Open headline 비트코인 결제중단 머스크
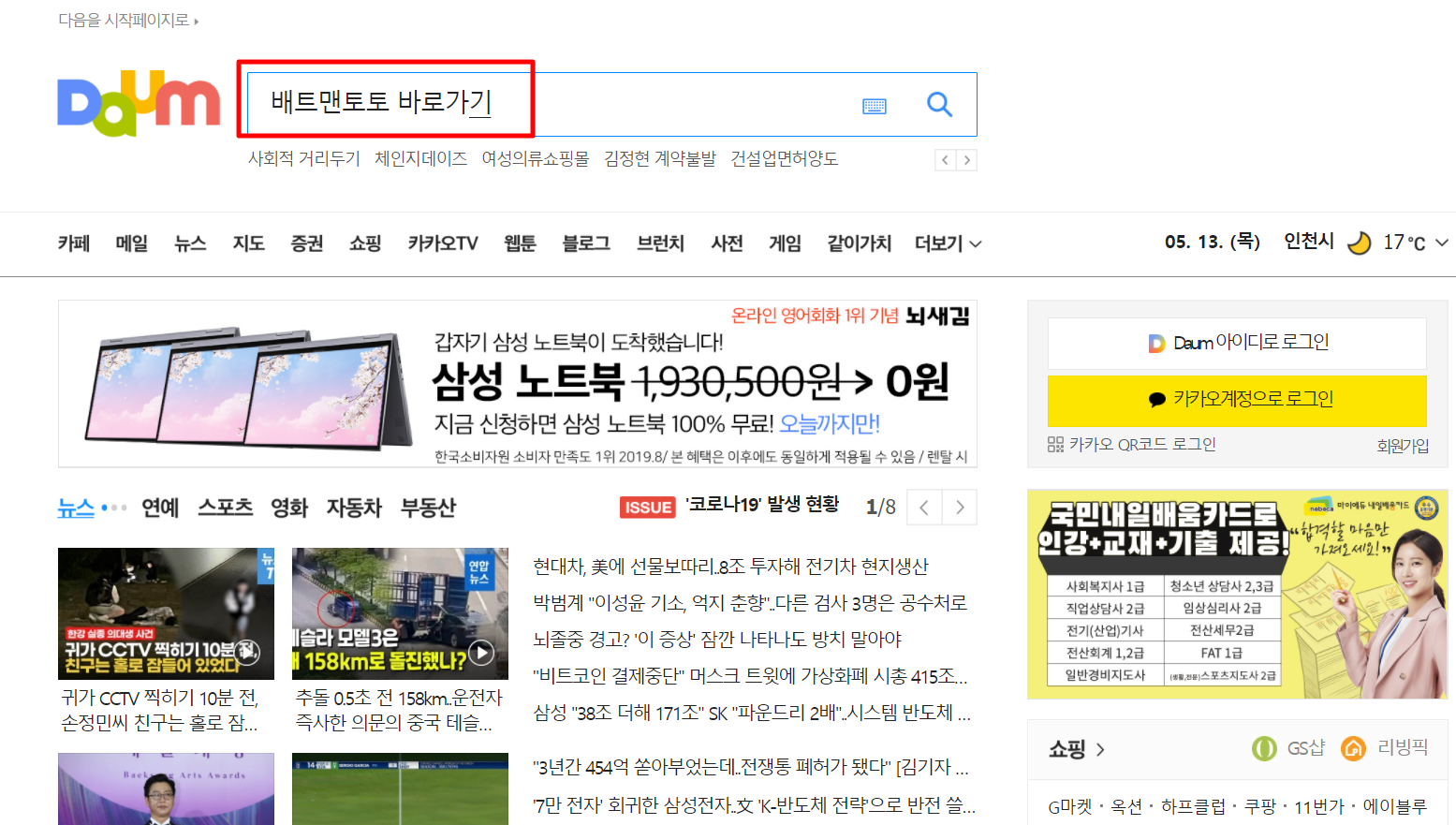The width and height of the screenshot is (1456, 825). point(750,676)
